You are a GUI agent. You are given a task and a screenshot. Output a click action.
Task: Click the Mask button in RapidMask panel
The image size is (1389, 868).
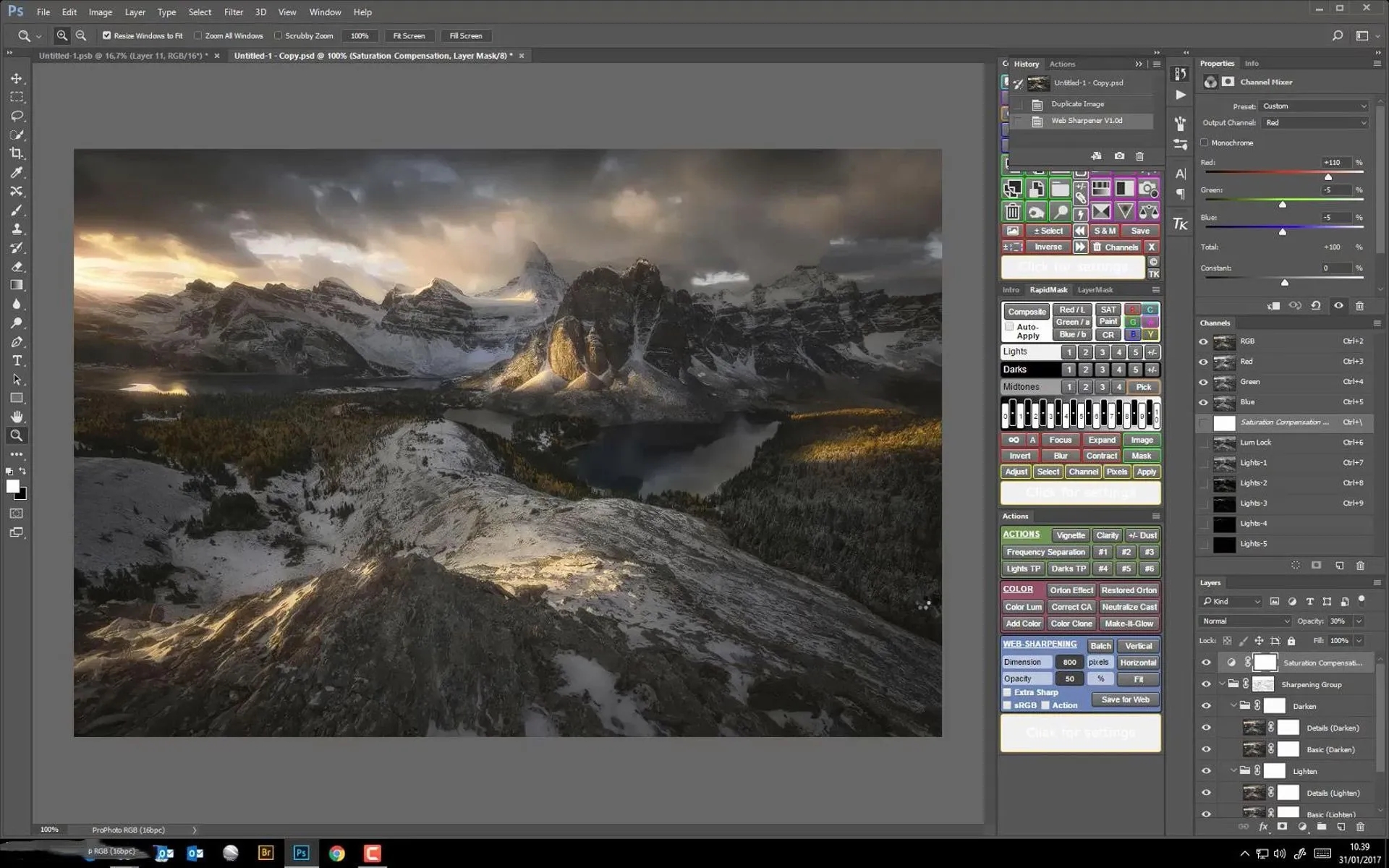click(1141, 455)
